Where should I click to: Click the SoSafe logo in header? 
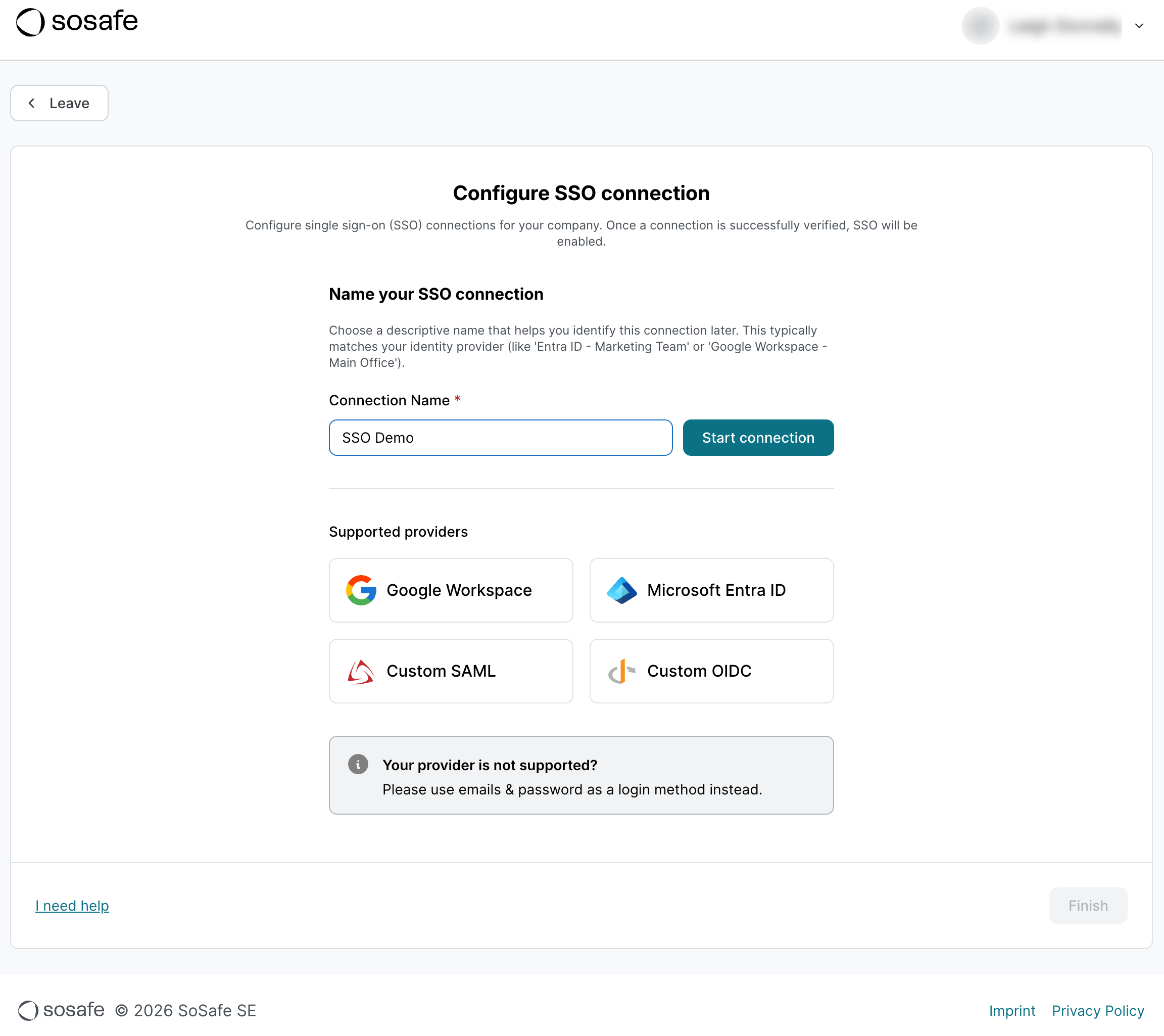pyautogui.click(x=77, y=22)
